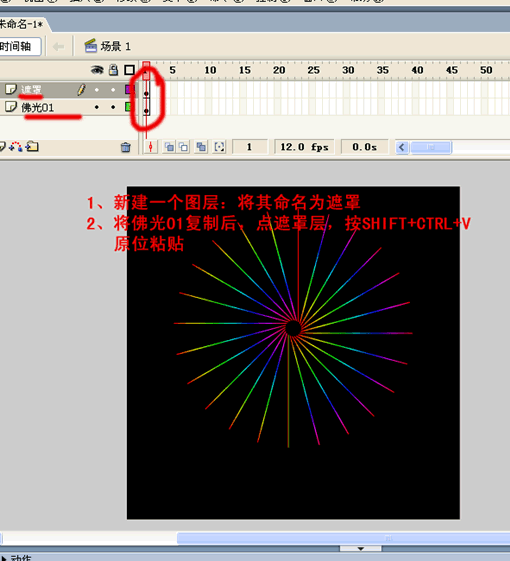Toggle the 时间轴 timeline button
The height and width of the screenshot is (561, 510).
point(19,47)
